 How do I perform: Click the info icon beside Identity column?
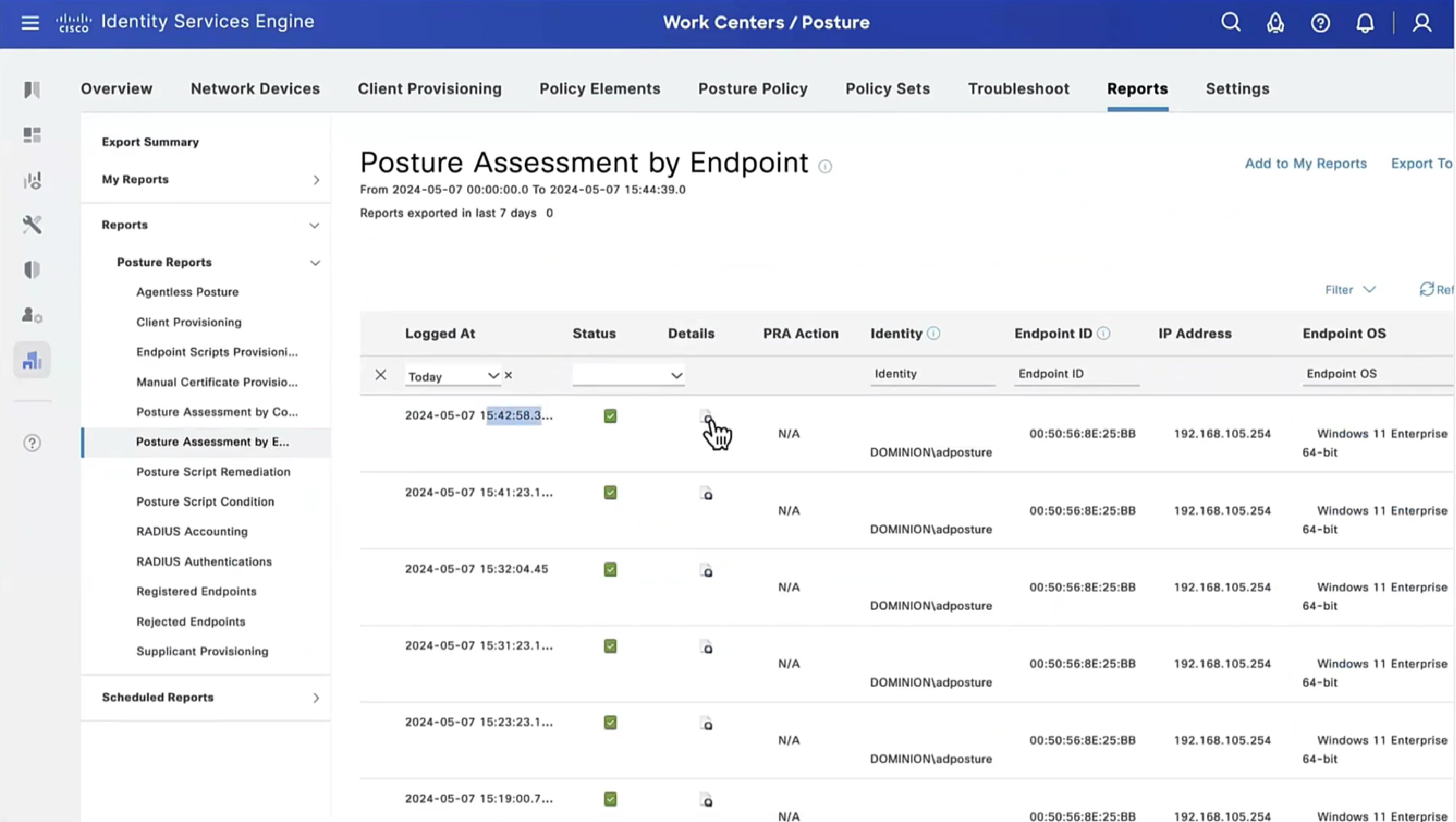(933, 333)
